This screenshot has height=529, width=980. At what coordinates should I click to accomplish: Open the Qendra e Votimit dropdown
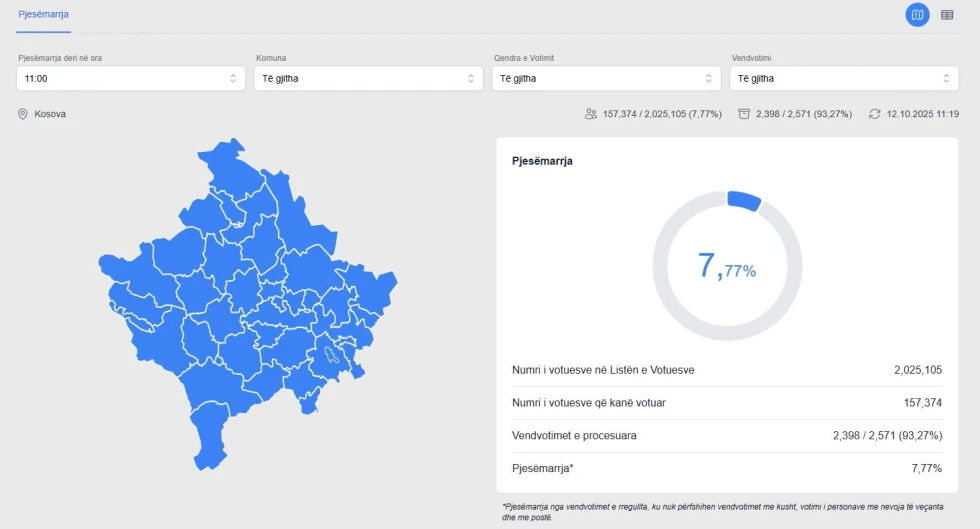point(606,79)
